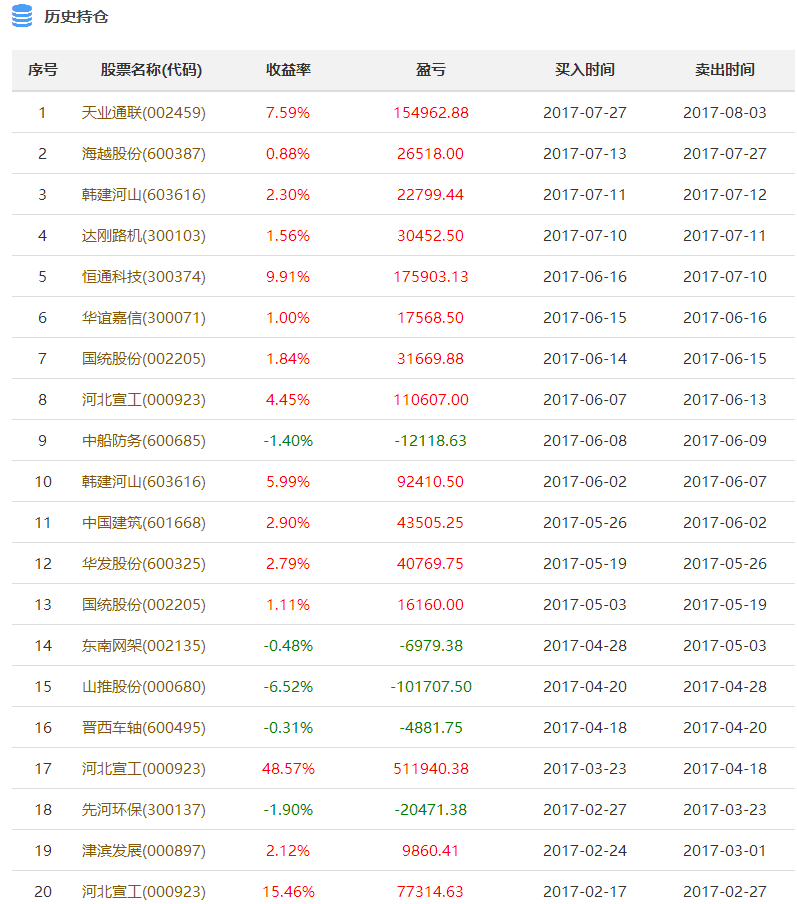Click buy date 2017-05-26

point(584,522)
